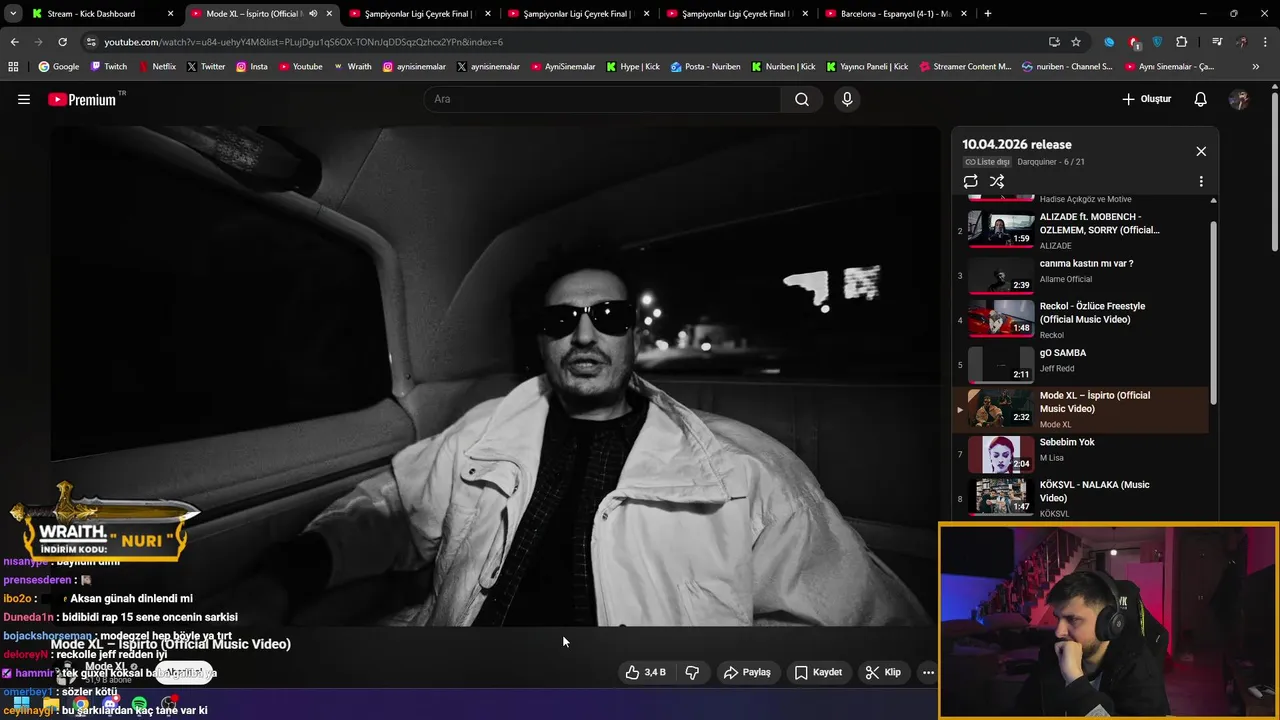This screenshot has width=1280, height=720.
Task: Open the Netflix bookmark
Action: click(x=157, y=67)
